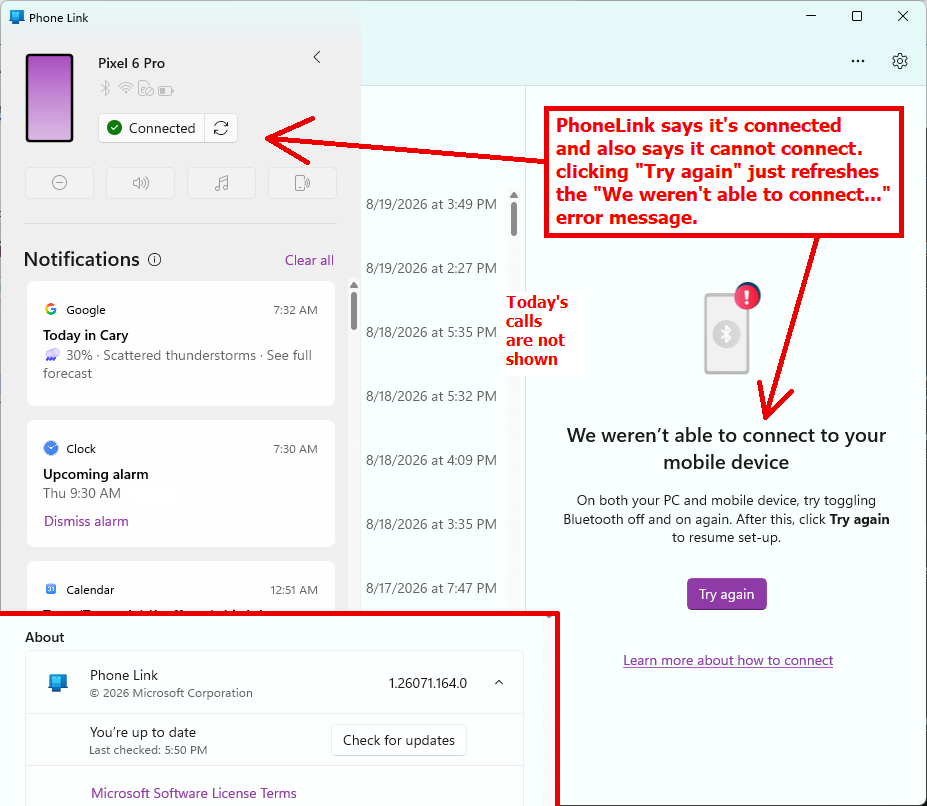Click the phone mobile data status icon

click(x=145, y=89)
